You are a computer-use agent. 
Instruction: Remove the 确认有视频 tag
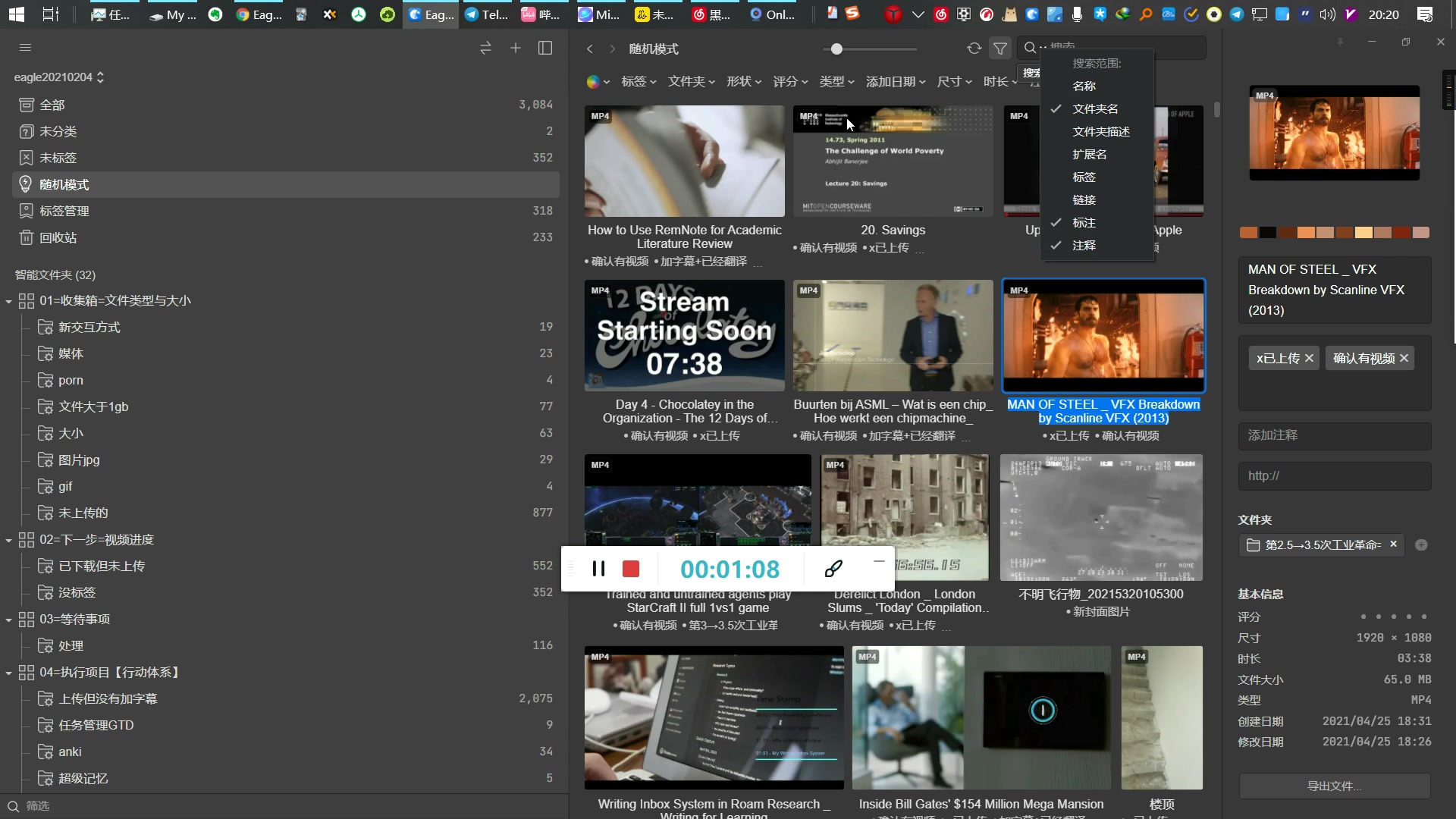pyautogui.click(x=1404, y=359)
